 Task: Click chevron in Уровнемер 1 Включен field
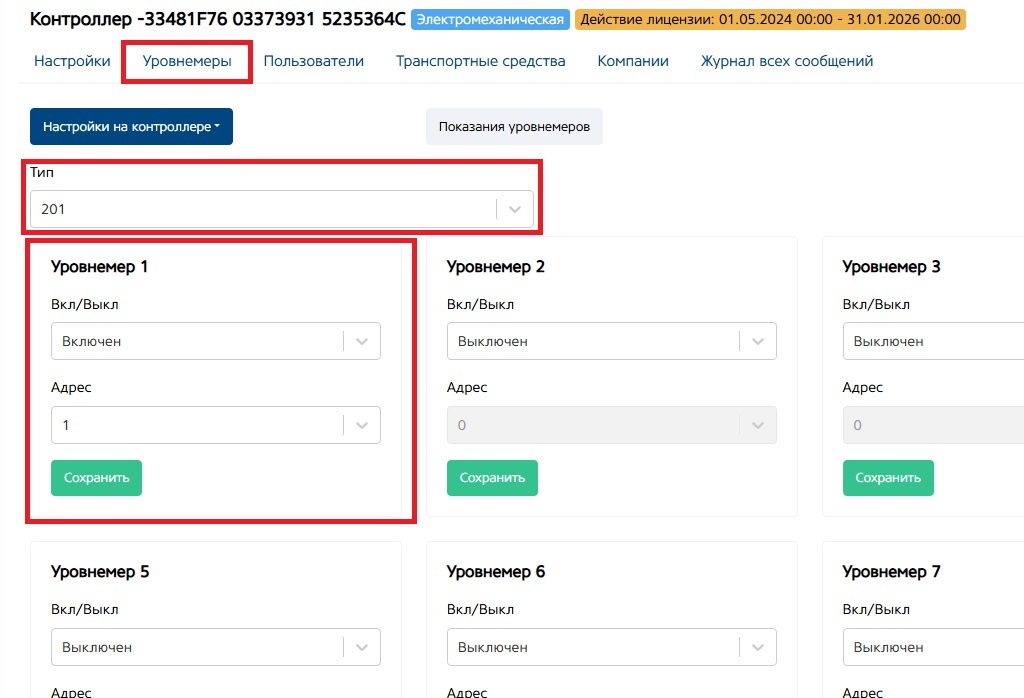[x=362, y=341]
